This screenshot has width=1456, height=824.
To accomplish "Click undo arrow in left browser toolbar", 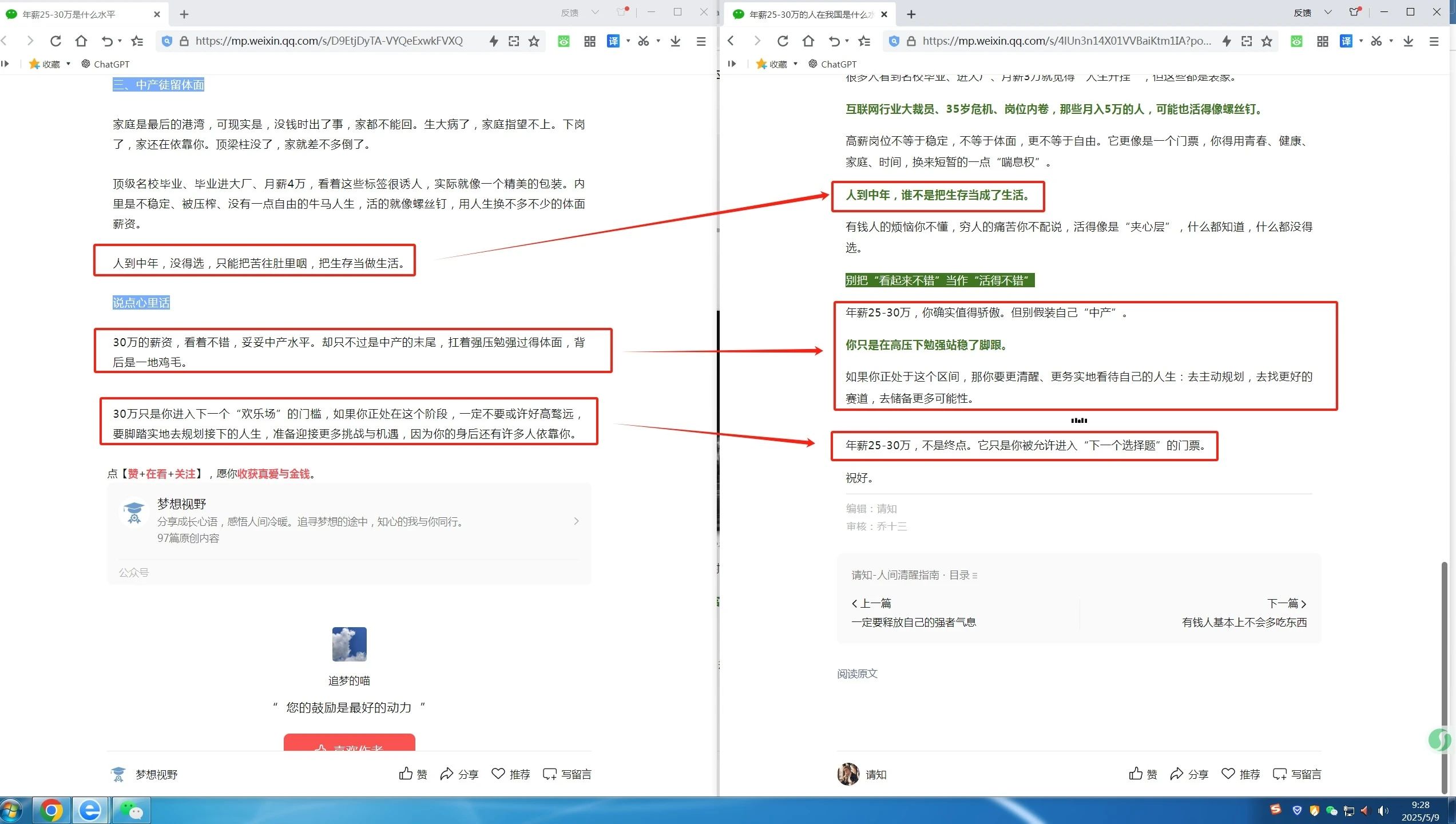I will 107,41.
